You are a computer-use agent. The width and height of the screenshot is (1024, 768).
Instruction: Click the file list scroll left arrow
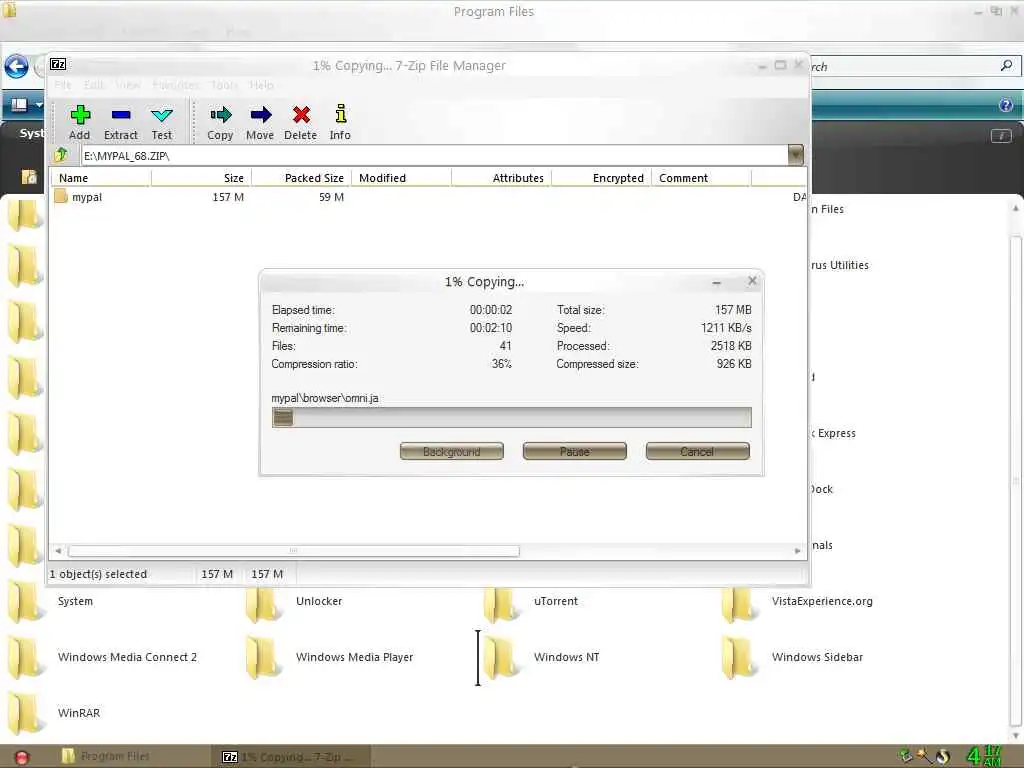click(58, 551)
